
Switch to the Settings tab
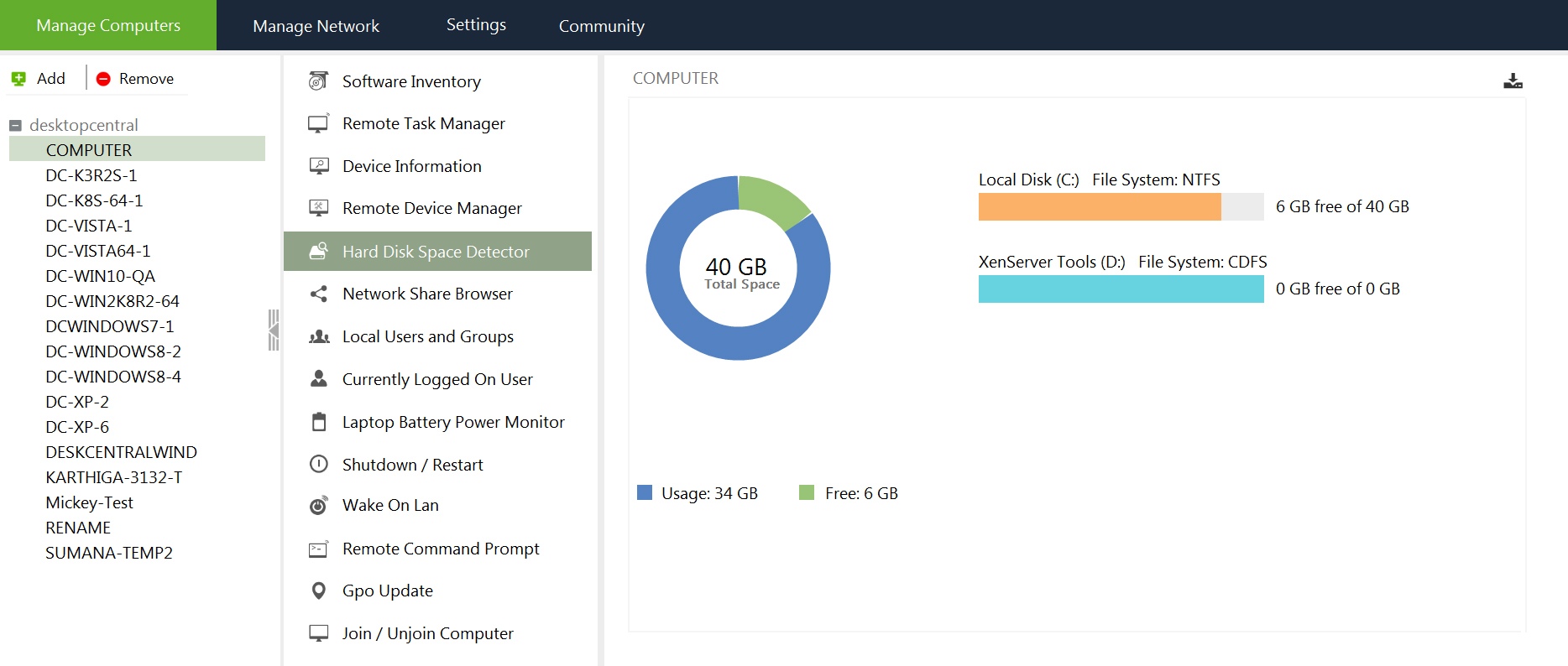[x=476, y=25]
